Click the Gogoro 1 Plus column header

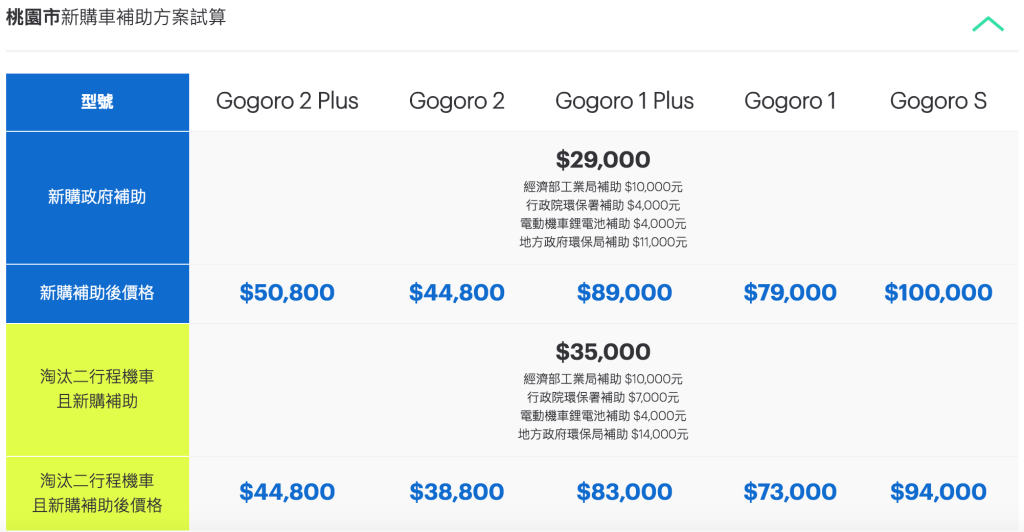click(x=624, y=101)
